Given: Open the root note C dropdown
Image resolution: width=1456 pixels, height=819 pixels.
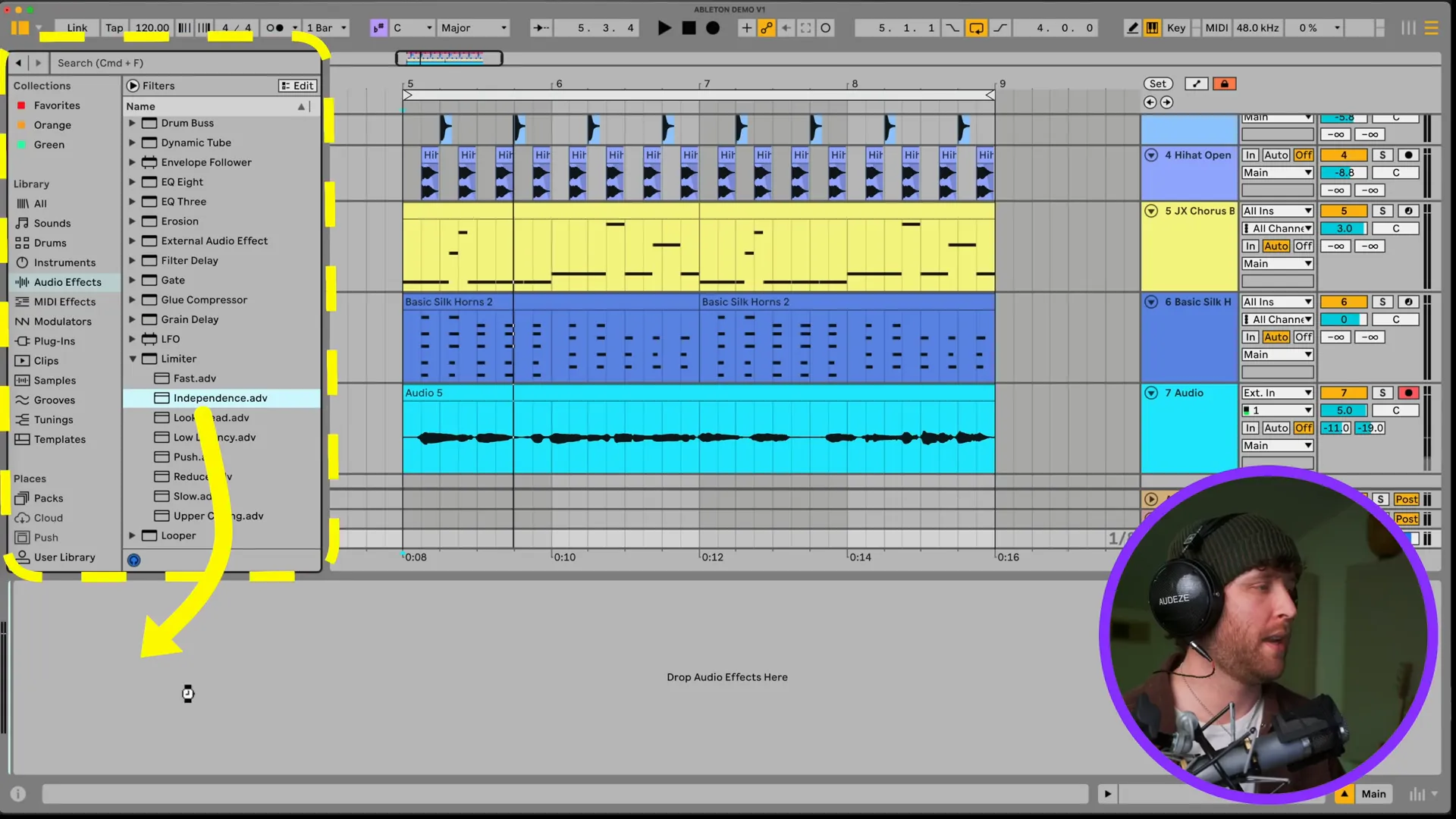Looking at the screenshot, I should pyautogui.click(x=413, y=28).
